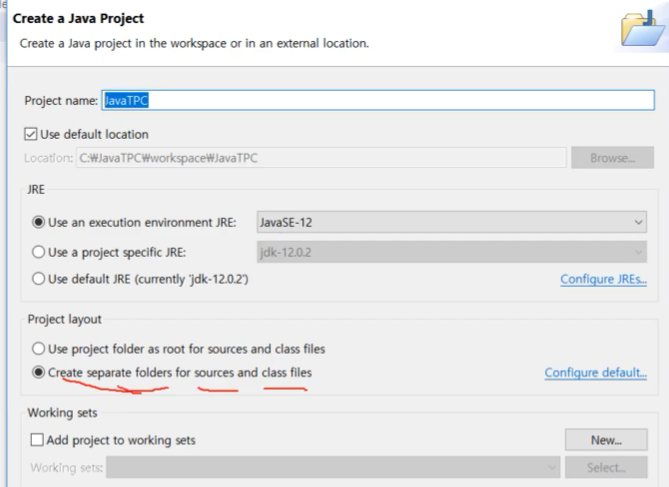Click the Project name input field

click(378, 100)
